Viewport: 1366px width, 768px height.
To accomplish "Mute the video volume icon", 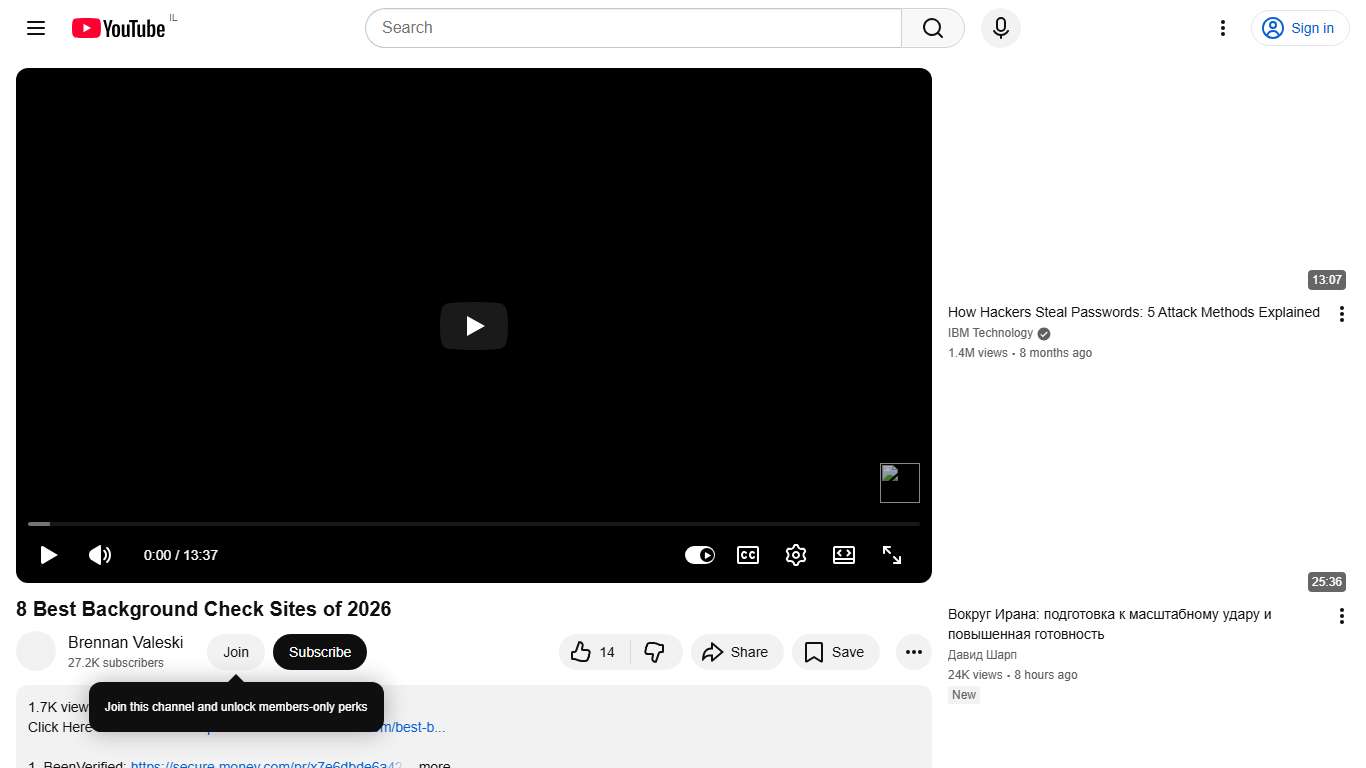I will tap(100, 555).
